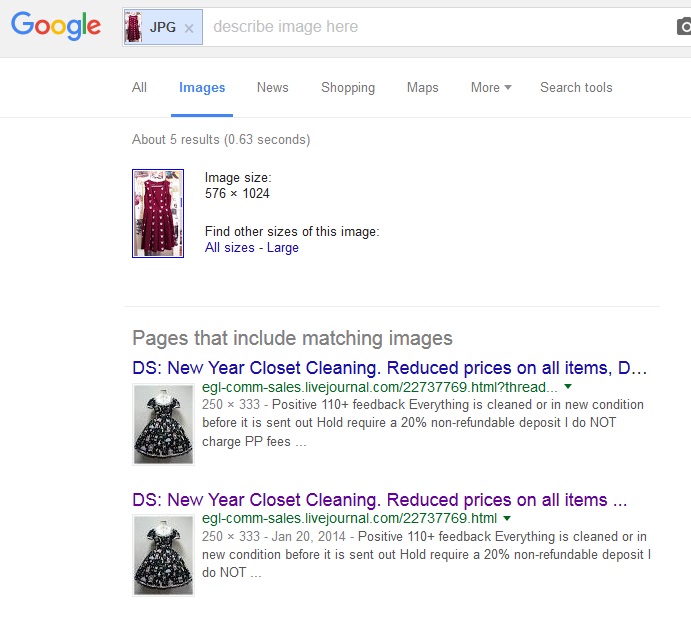
Task: Switch to the All tab
Action: click(139, 87)
